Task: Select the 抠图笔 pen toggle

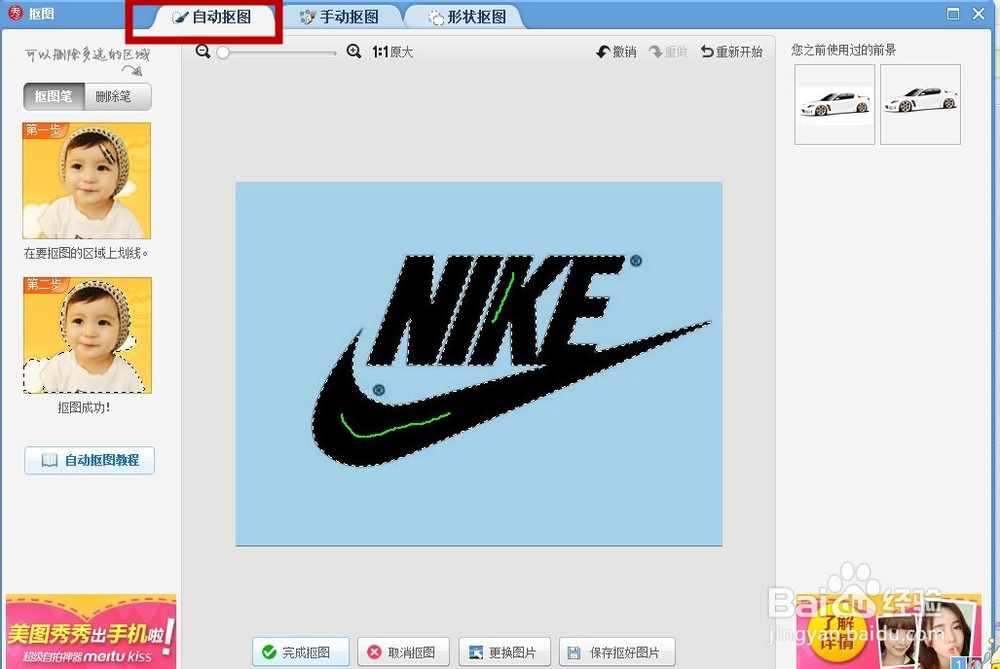Action: coord(54,97)
